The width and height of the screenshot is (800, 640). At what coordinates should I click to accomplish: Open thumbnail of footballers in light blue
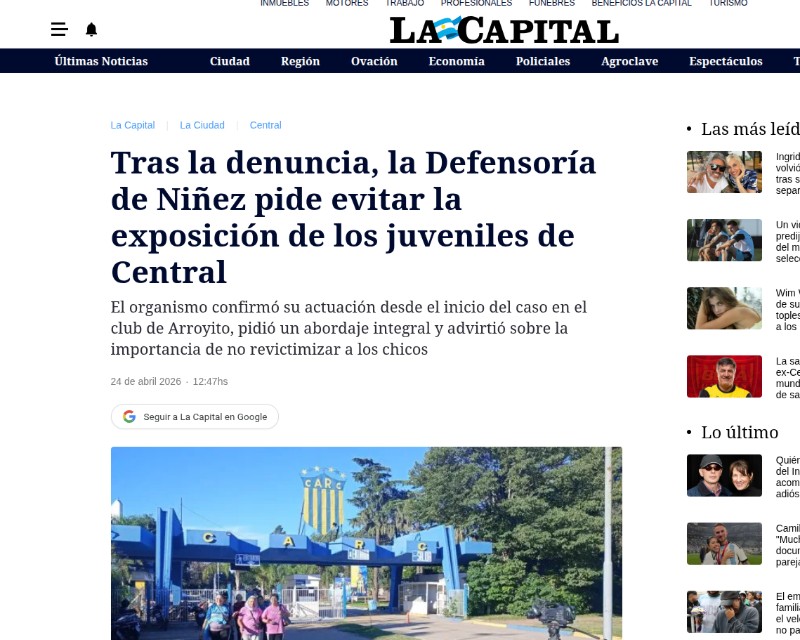tap(724, 240)
